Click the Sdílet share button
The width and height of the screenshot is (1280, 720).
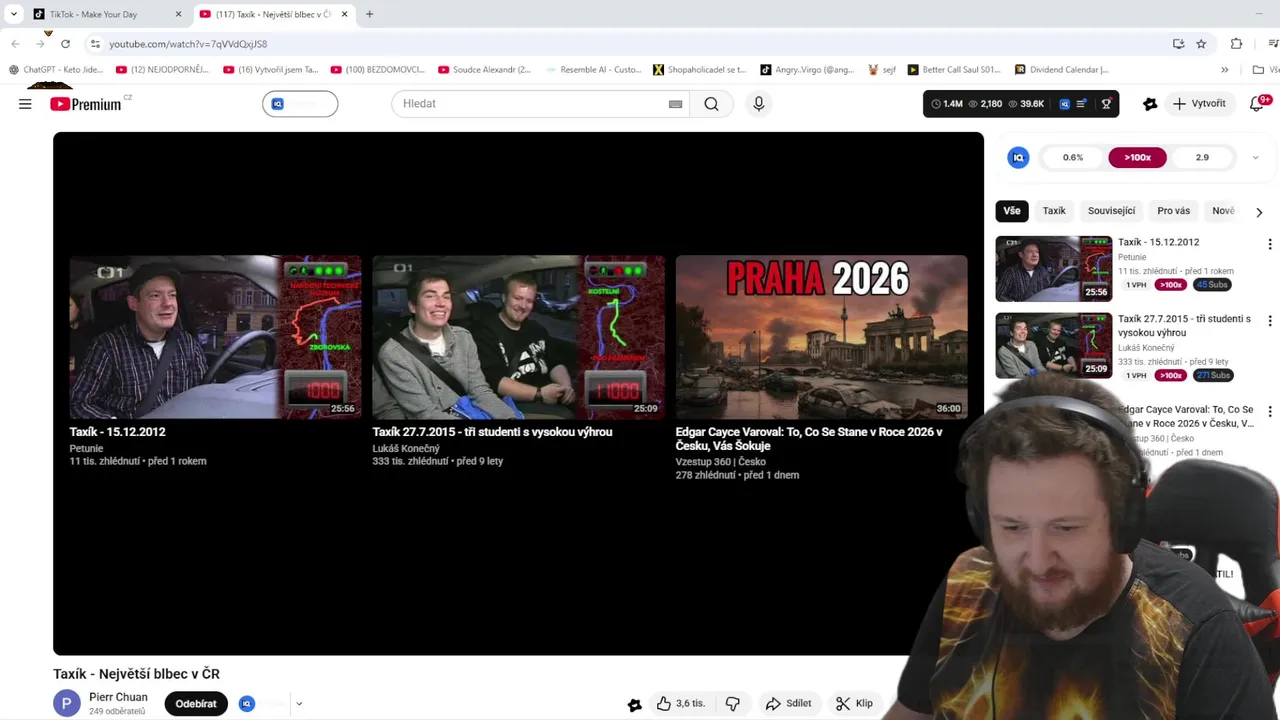click(x=788, y=703)
